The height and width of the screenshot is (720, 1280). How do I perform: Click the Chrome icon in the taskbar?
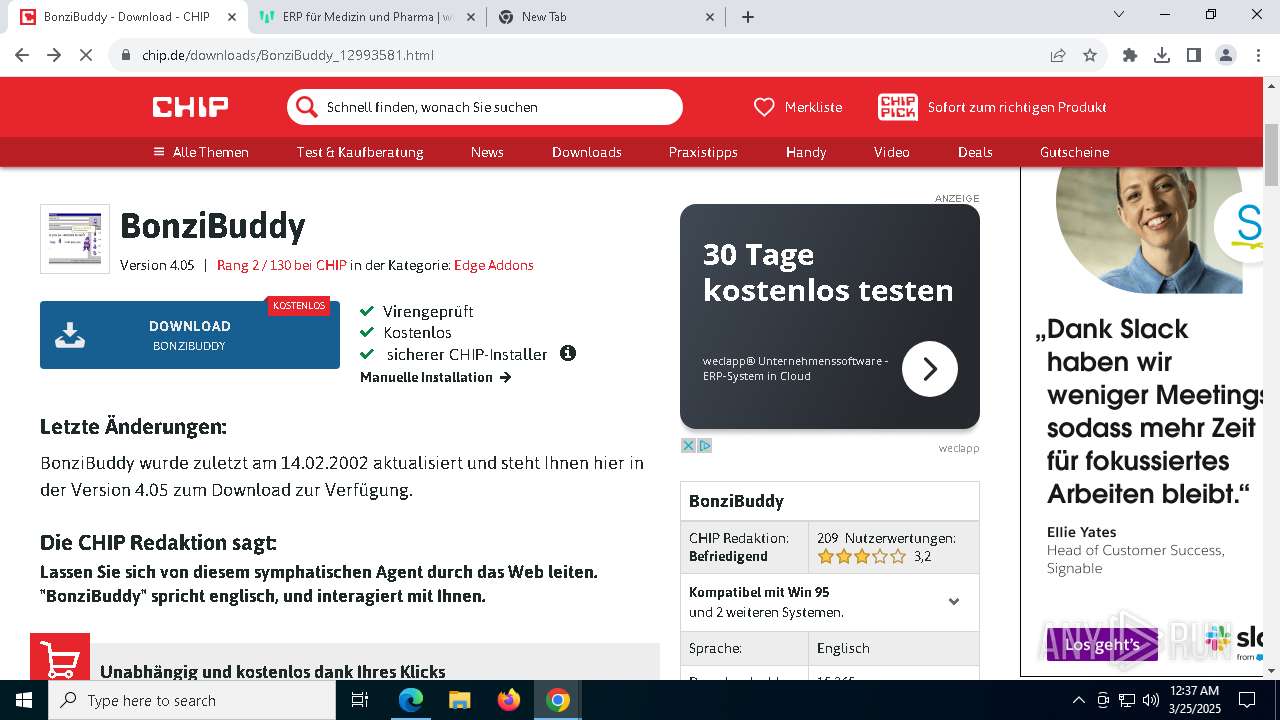558,700
